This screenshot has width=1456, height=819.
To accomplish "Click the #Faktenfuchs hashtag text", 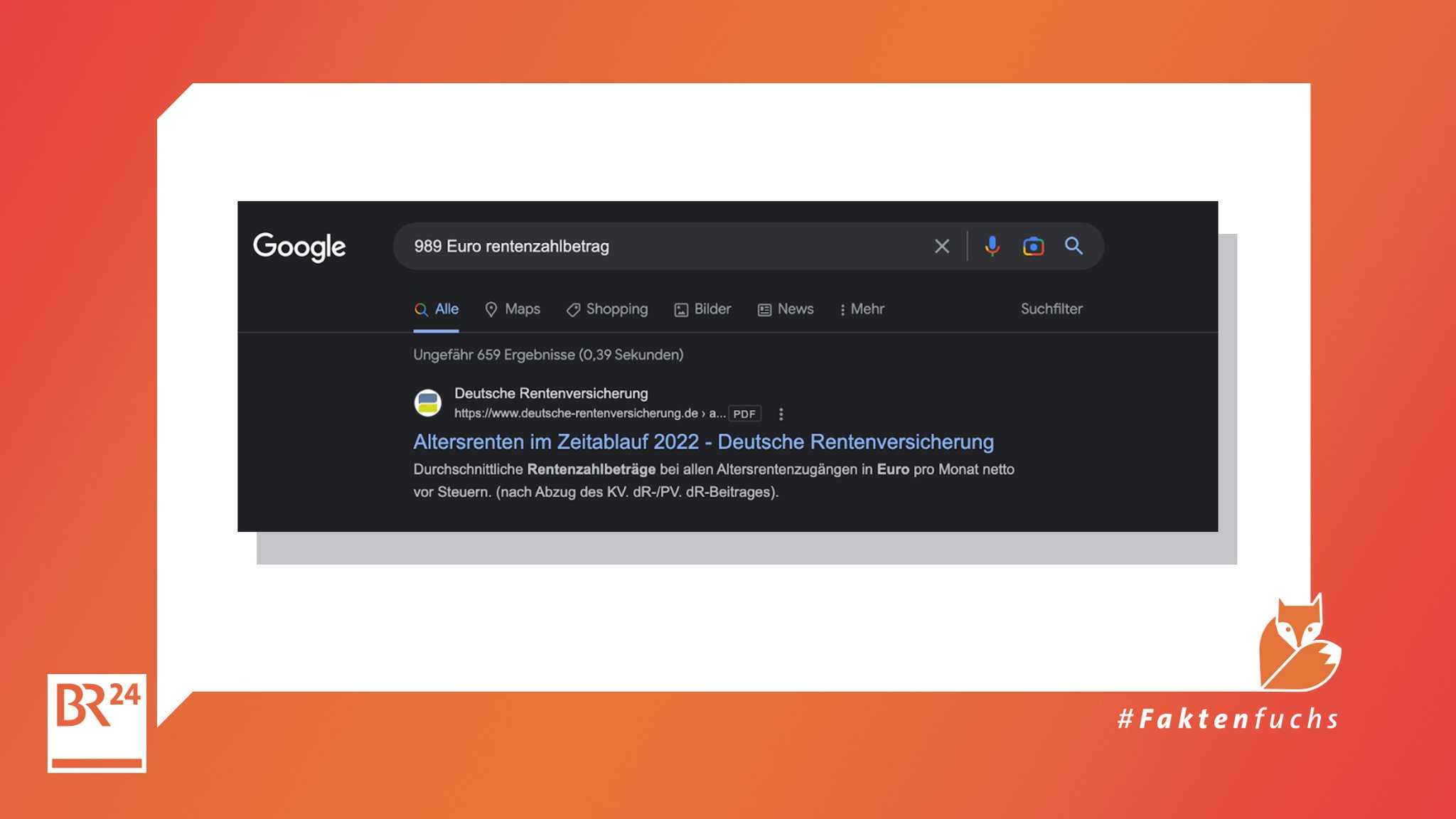I will (1228, 719).
